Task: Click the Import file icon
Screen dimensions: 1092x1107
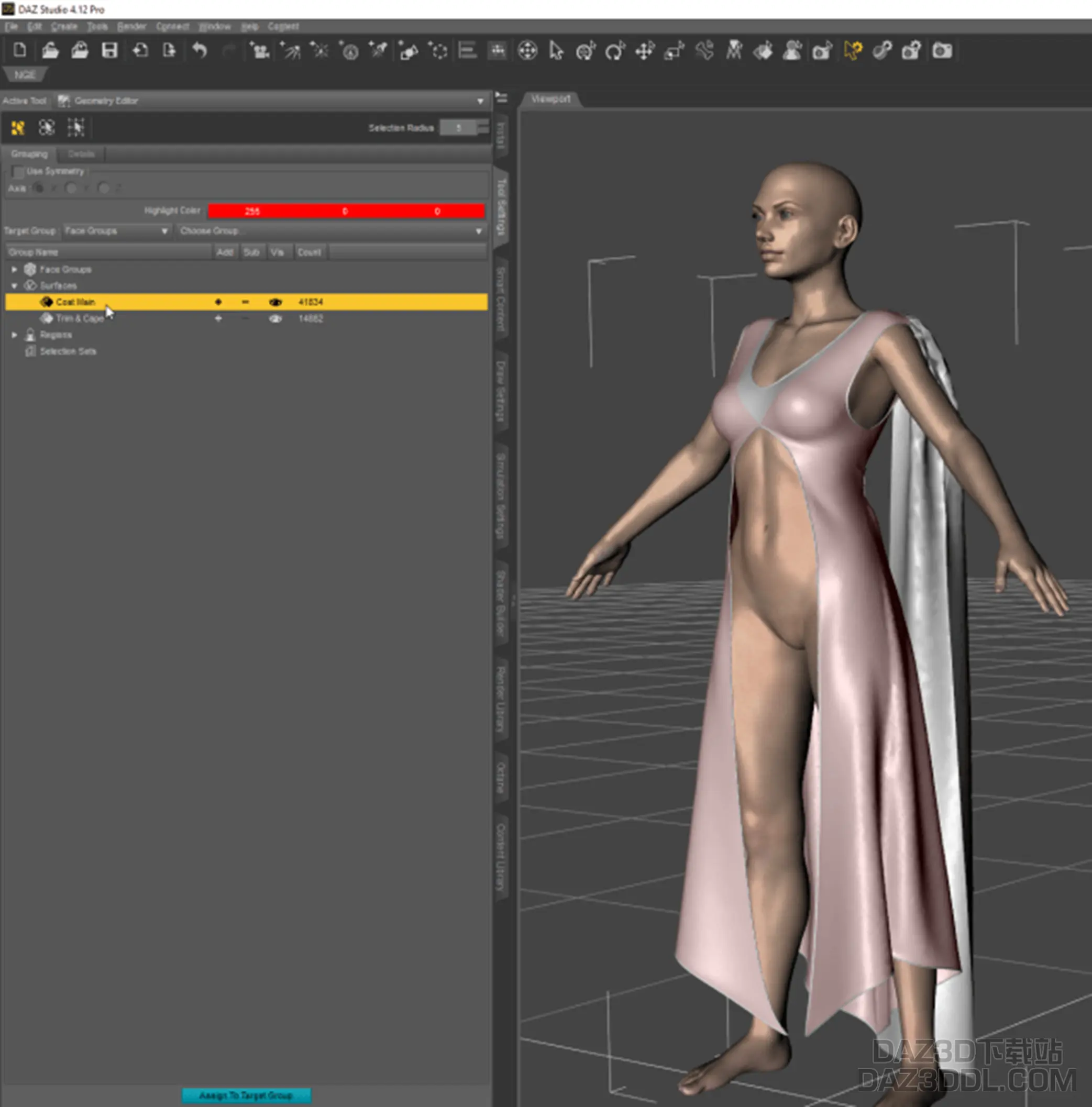Action: (x=140, y=51)
